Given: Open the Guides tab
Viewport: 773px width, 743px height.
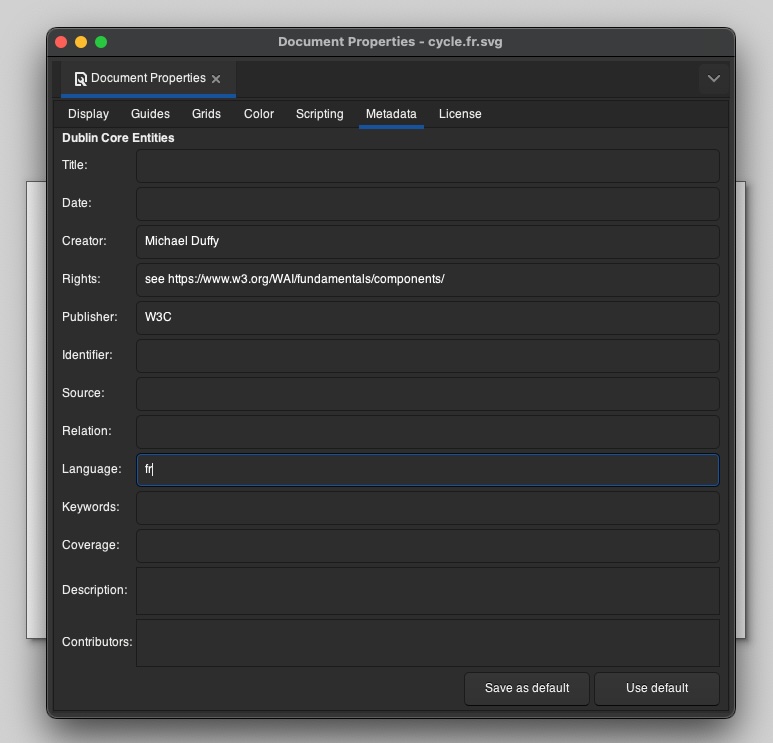Looking at the screenshot, I should [150, 114].
